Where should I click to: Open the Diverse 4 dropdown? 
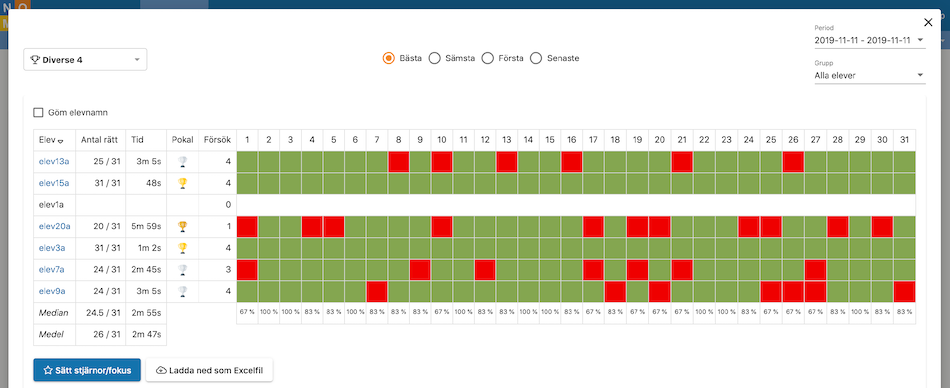pyautogui.click(x=85, y=59)
